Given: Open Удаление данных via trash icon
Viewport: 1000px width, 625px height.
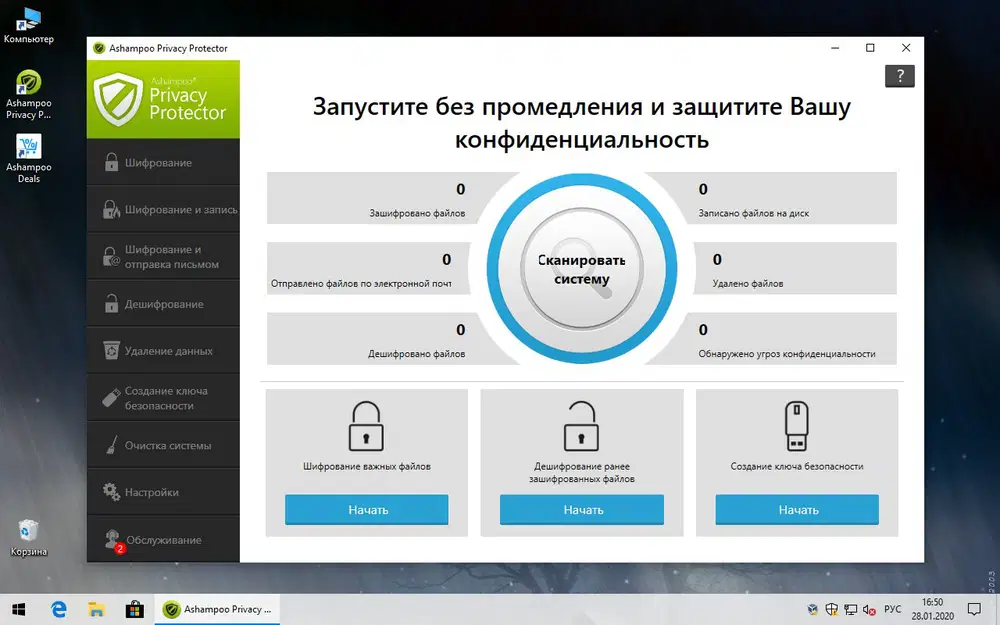Looking at the screenshot, I should pos(163,349).
